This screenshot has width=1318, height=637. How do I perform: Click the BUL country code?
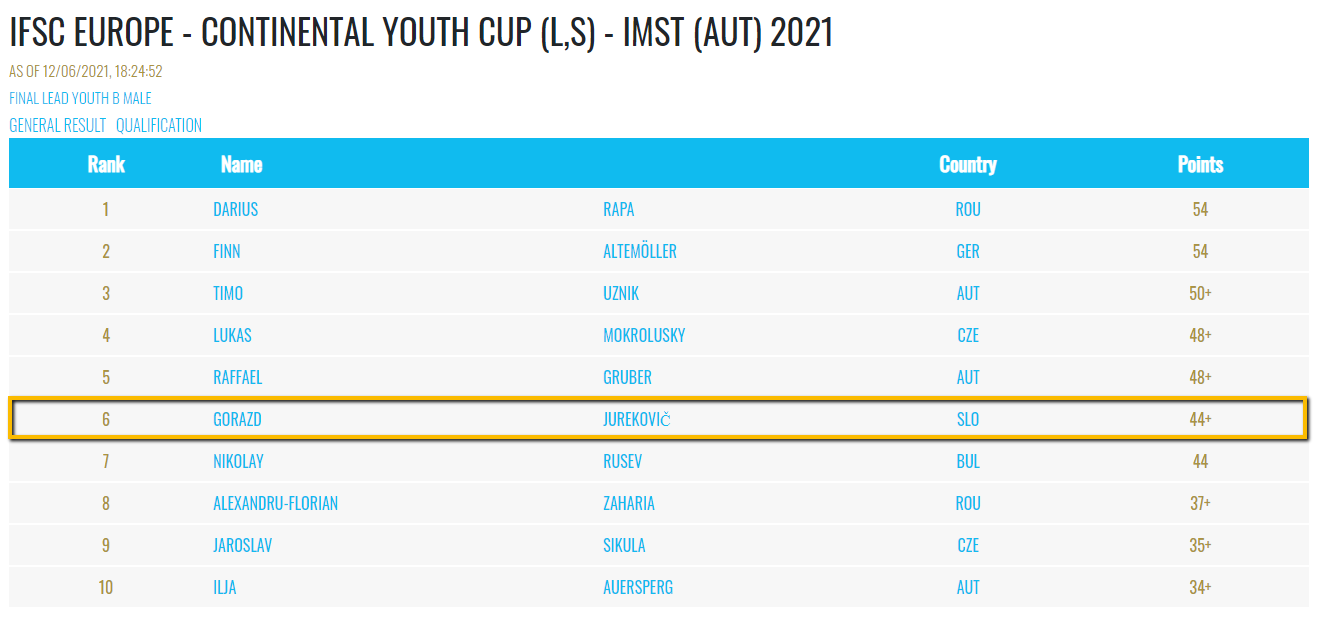point(968,461)
